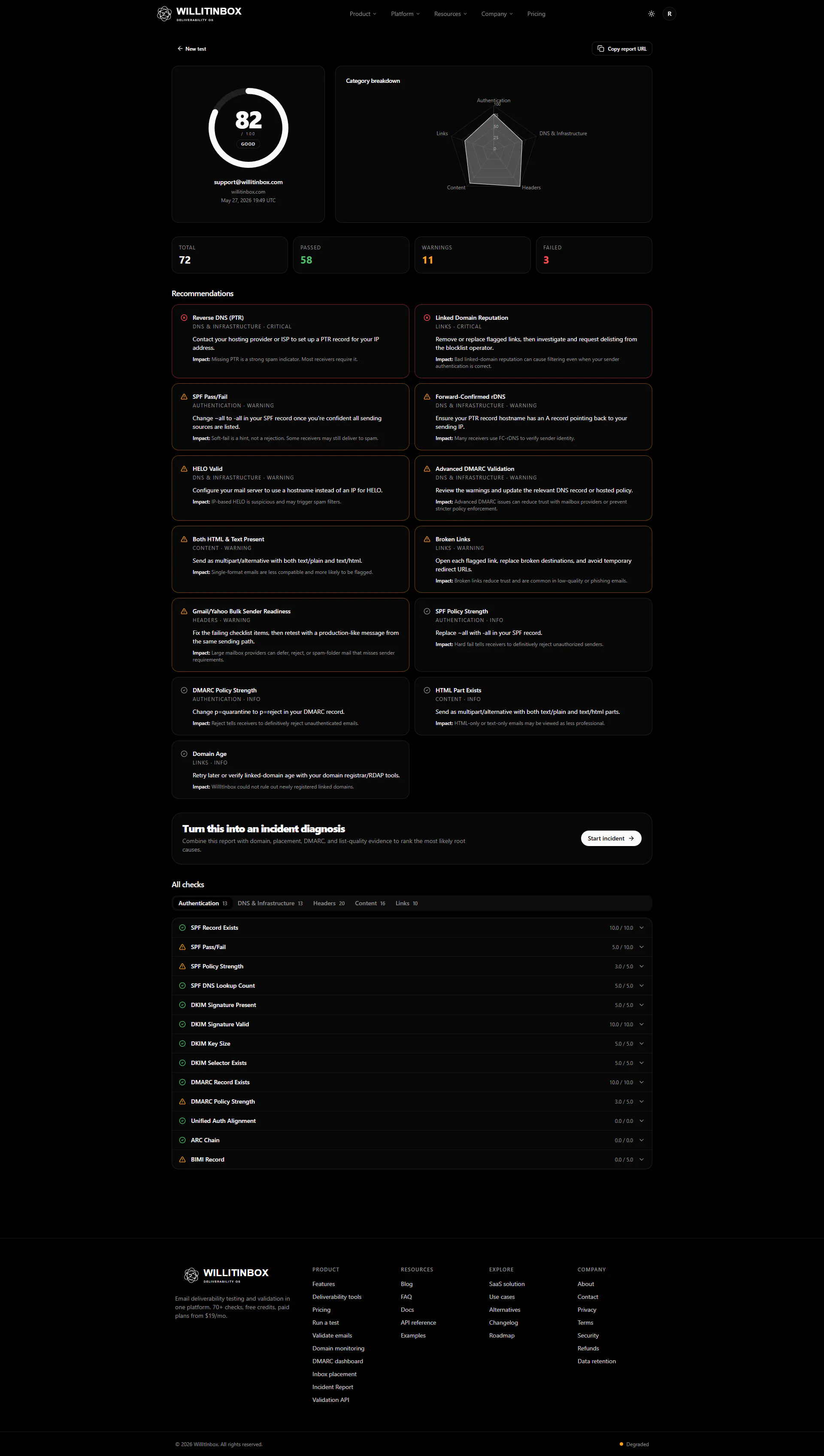Screen dimensions: 824x1456
Task: Click the pass icon beside ARC Chain row
Action: (x=182, y=1140)
